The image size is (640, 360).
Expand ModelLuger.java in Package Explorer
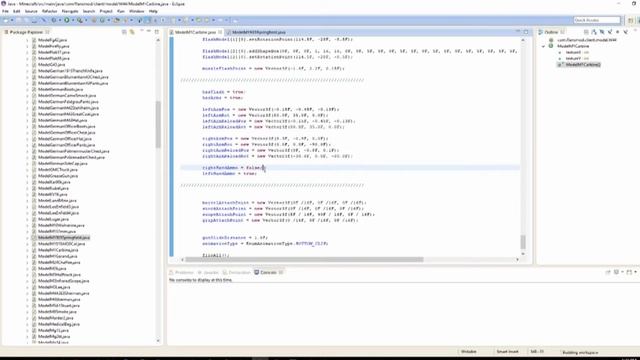tap(28, 219)
